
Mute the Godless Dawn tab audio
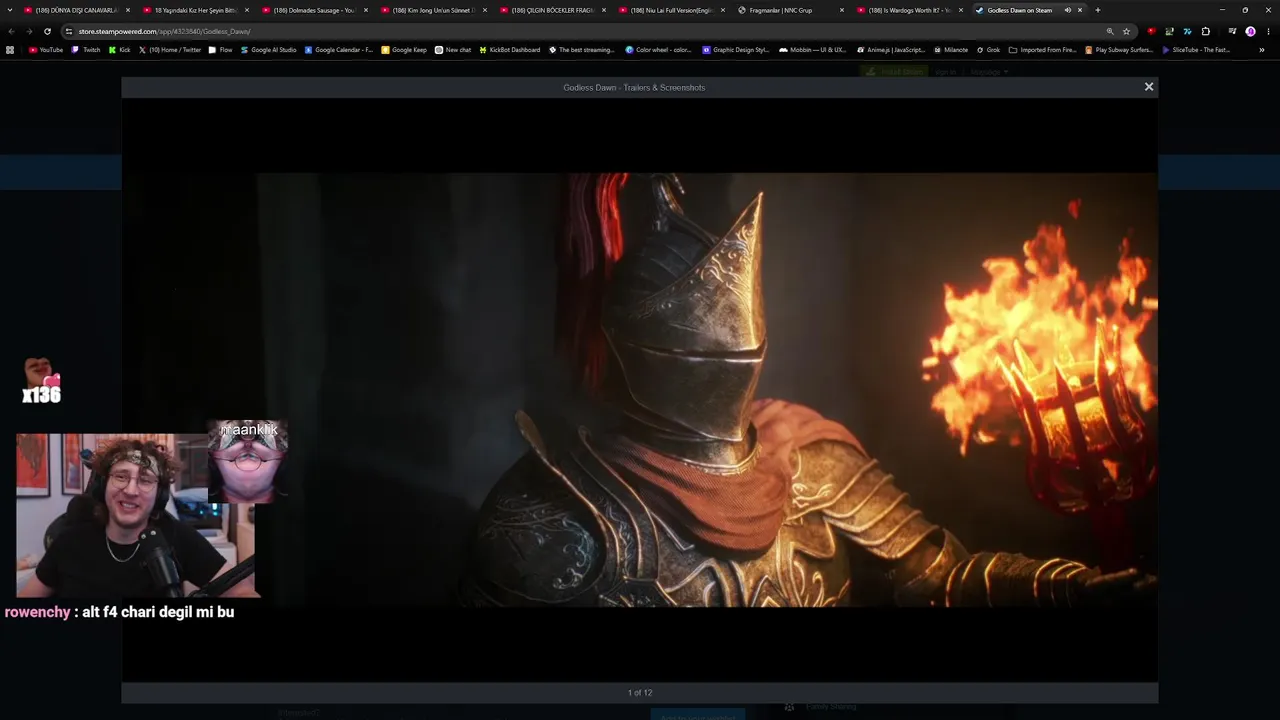click(1067, 10)
